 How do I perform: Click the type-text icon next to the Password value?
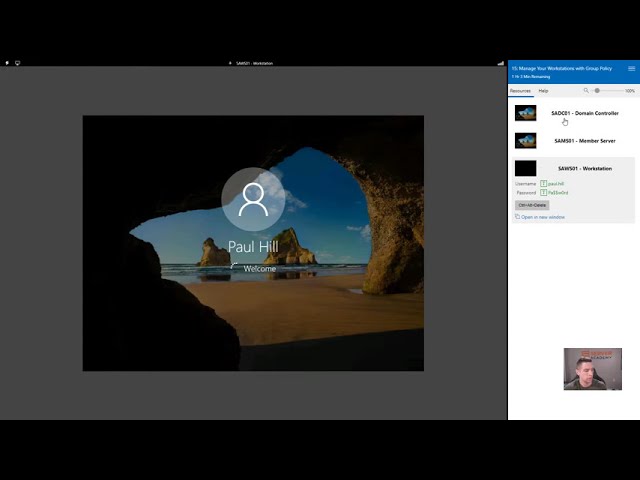click(x=543, y=192)
